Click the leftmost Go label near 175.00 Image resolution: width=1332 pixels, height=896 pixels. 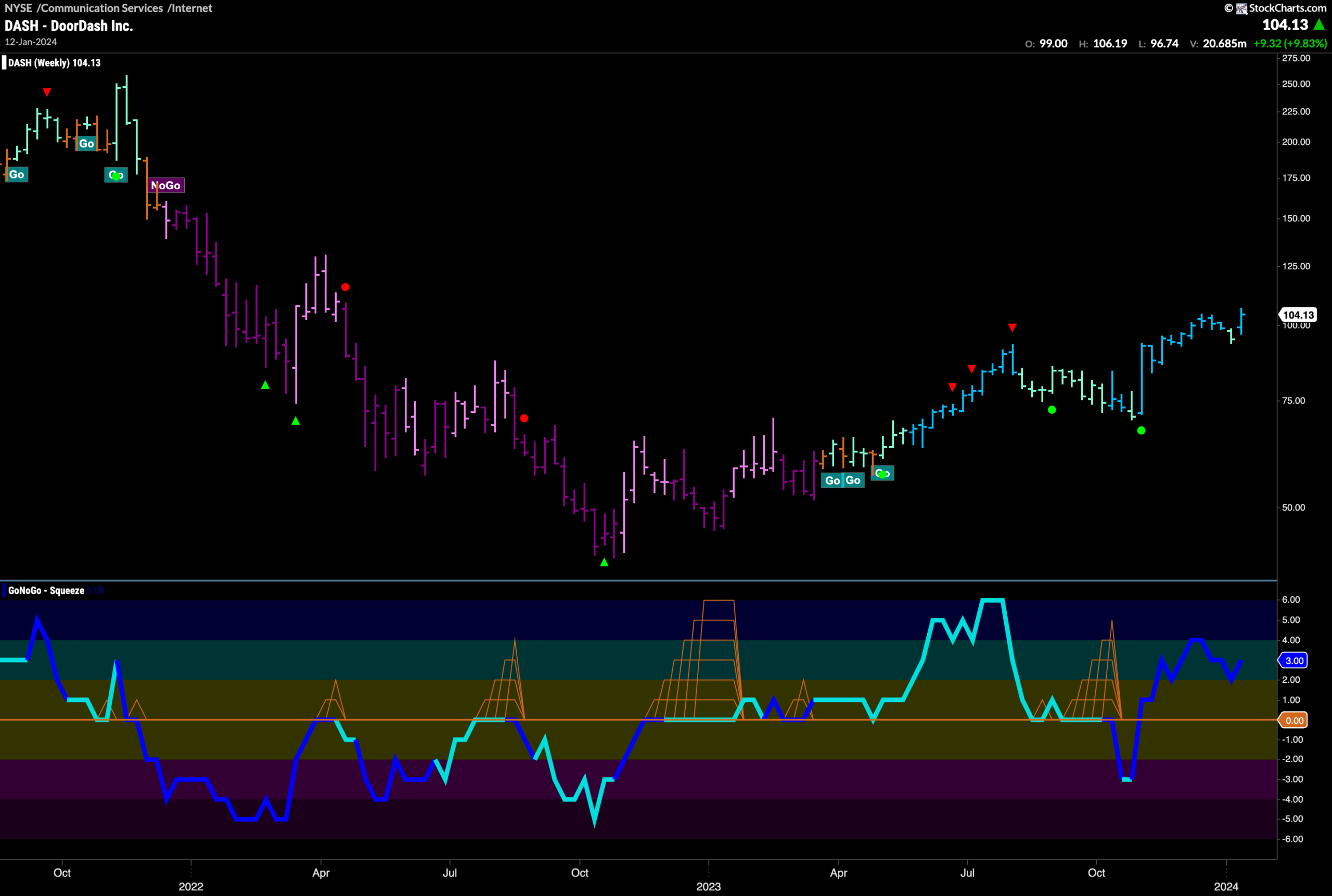point(17,174)
